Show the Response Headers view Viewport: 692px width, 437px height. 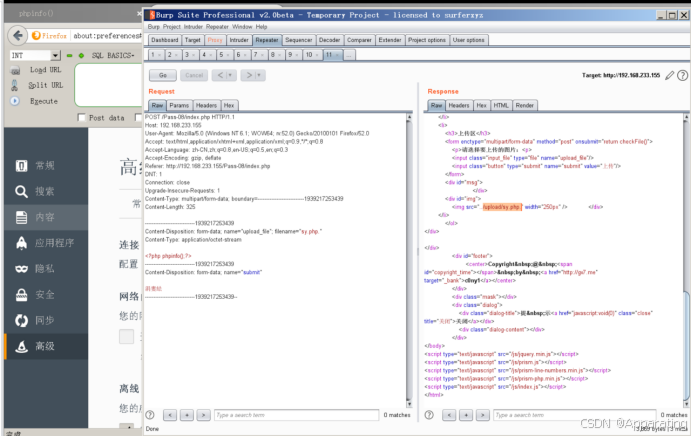tap(459, 105)
